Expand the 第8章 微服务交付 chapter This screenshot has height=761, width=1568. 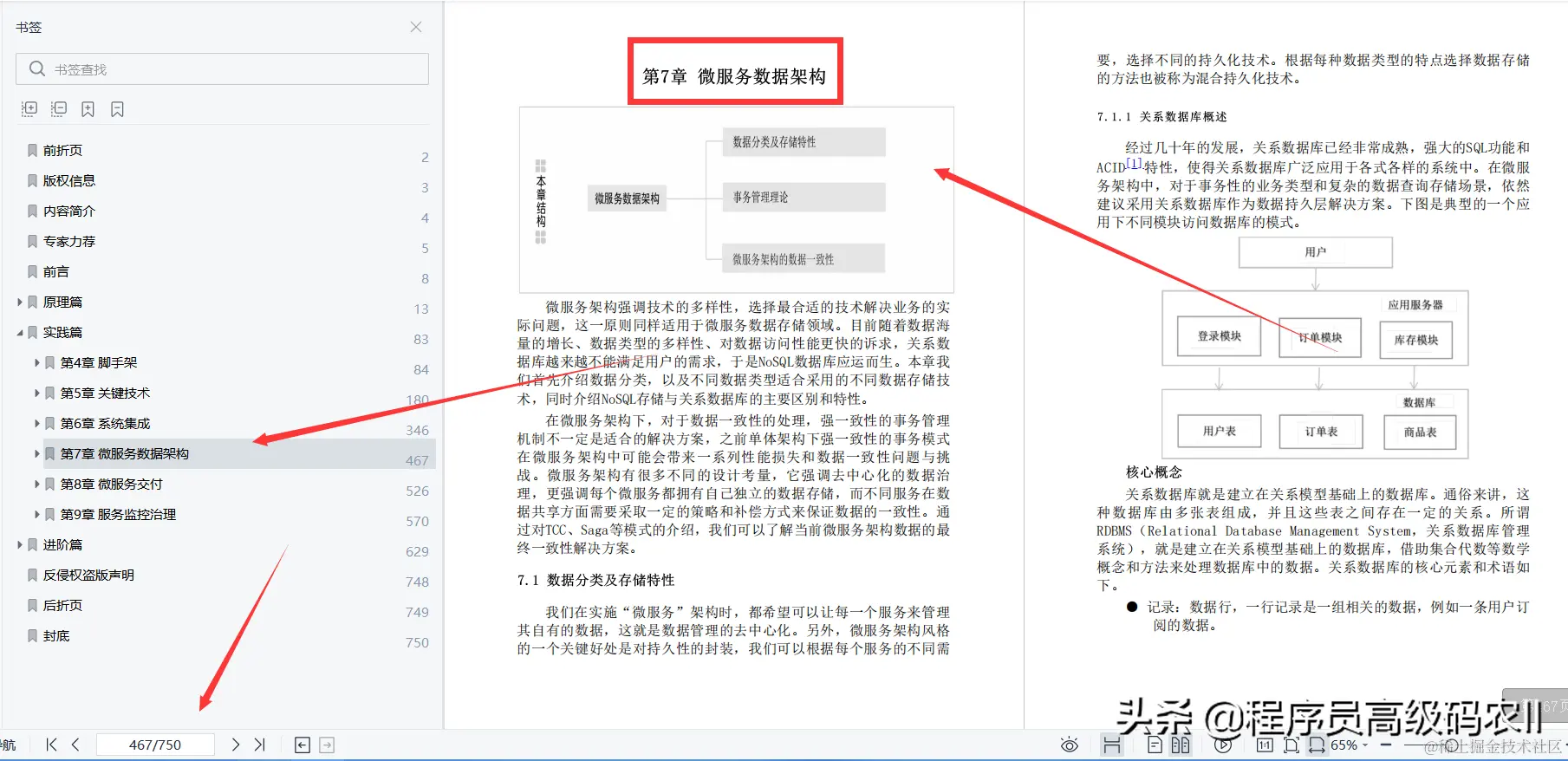37,484
